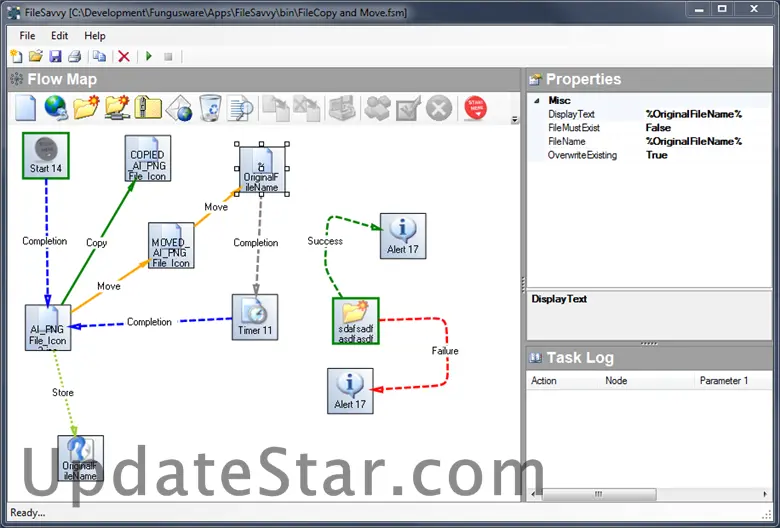The height and width of the screenshot is (528, 780).
Task: Select the AI_PNG File_Icon source node
Action: point(48,327)
